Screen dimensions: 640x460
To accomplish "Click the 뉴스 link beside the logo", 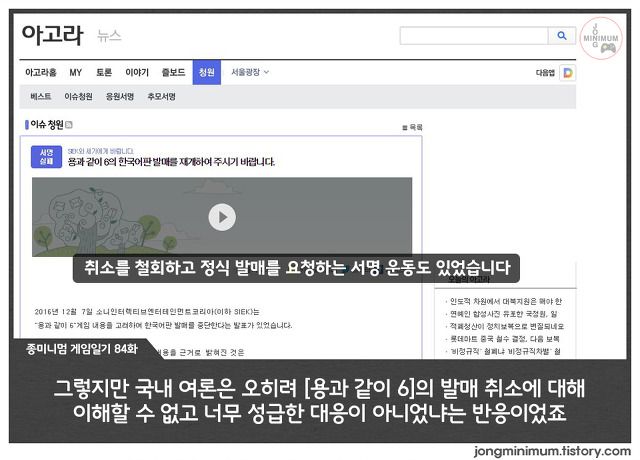I will pyautogui.click(x=109, y=36).
